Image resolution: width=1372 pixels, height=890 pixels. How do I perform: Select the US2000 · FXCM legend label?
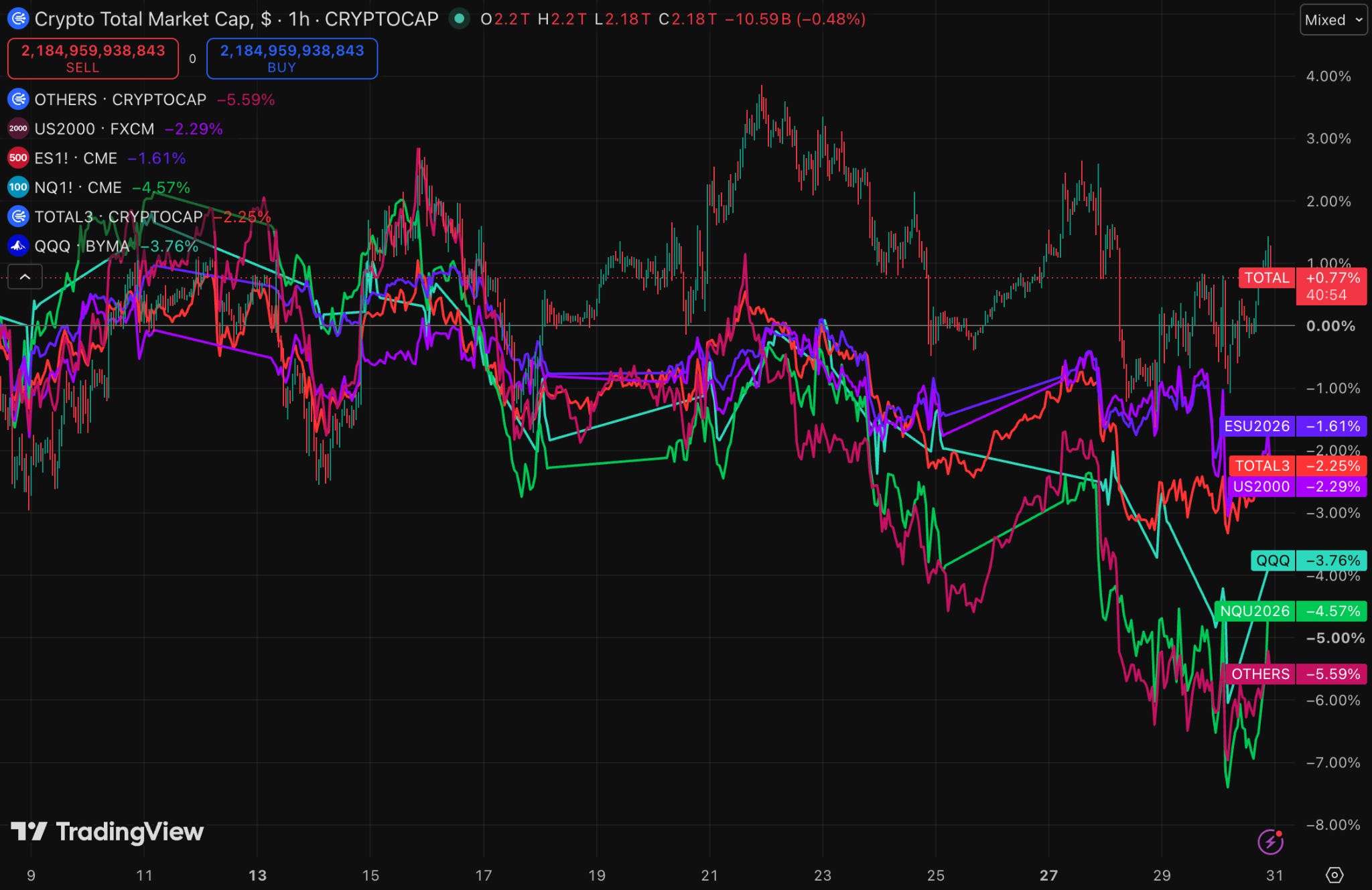(94, 129)
